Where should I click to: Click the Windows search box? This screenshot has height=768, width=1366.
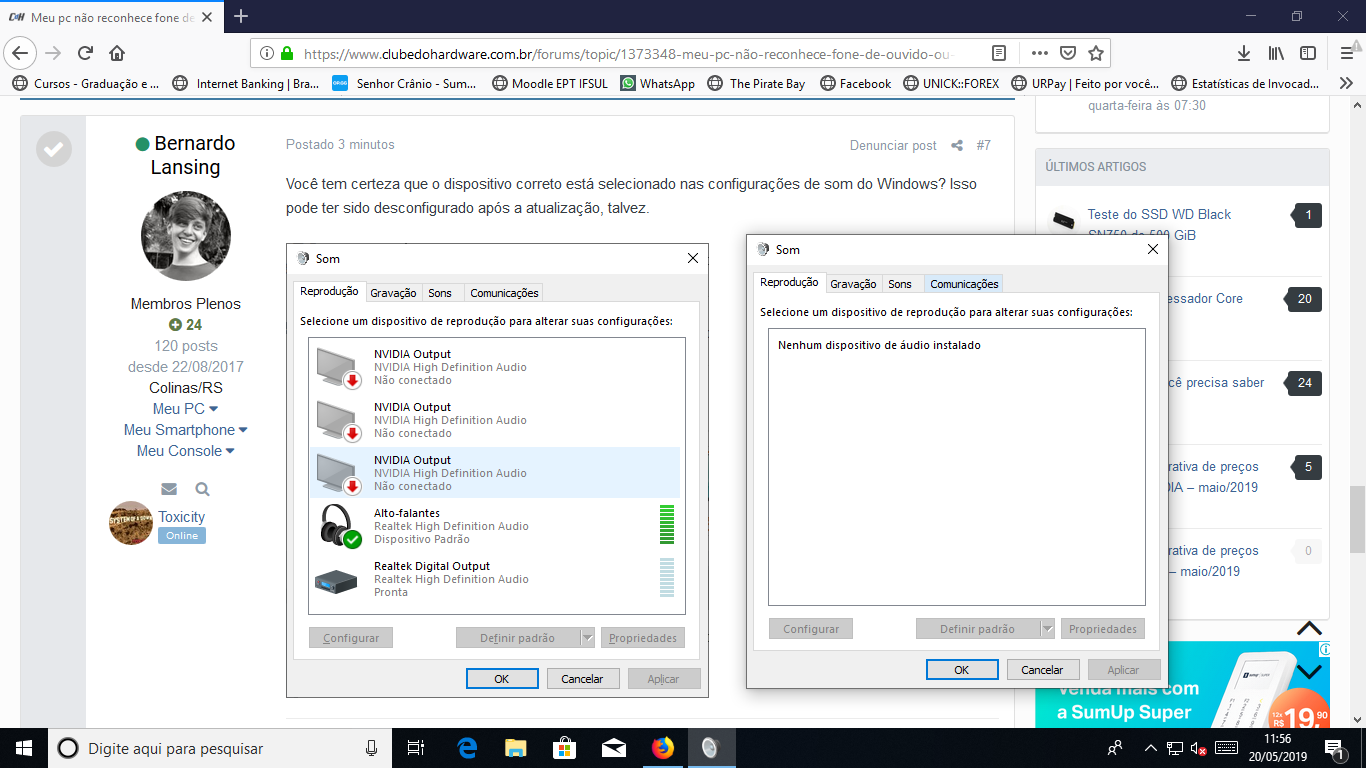pyautogui.click(x=220, y=748)
